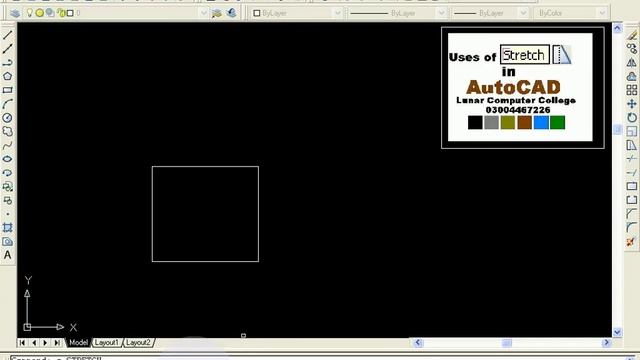640x360 pixels.
Task: Go to next layout tab arrow
Action: pos(45,342)
